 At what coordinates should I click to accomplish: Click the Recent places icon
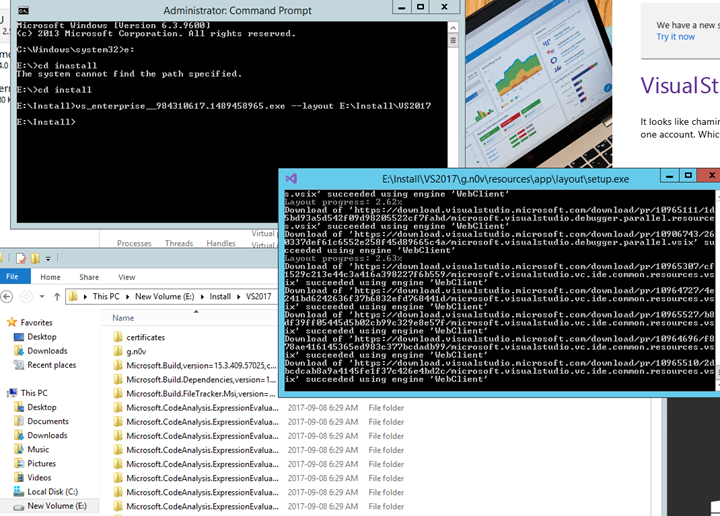tap(19, 365)
